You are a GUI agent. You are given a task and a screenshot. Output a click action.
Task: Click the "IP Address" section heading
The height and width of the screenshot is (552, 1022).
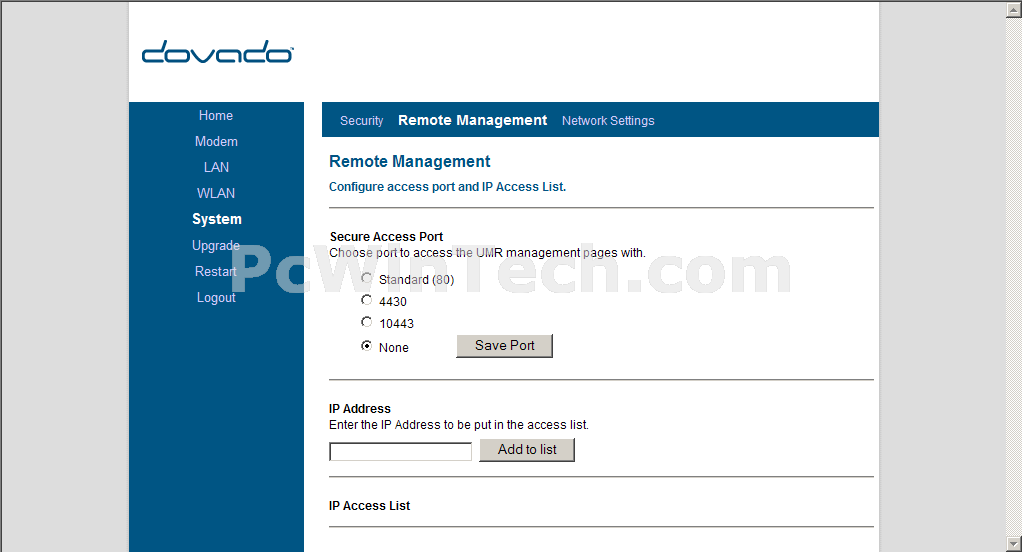pos(359,409)
